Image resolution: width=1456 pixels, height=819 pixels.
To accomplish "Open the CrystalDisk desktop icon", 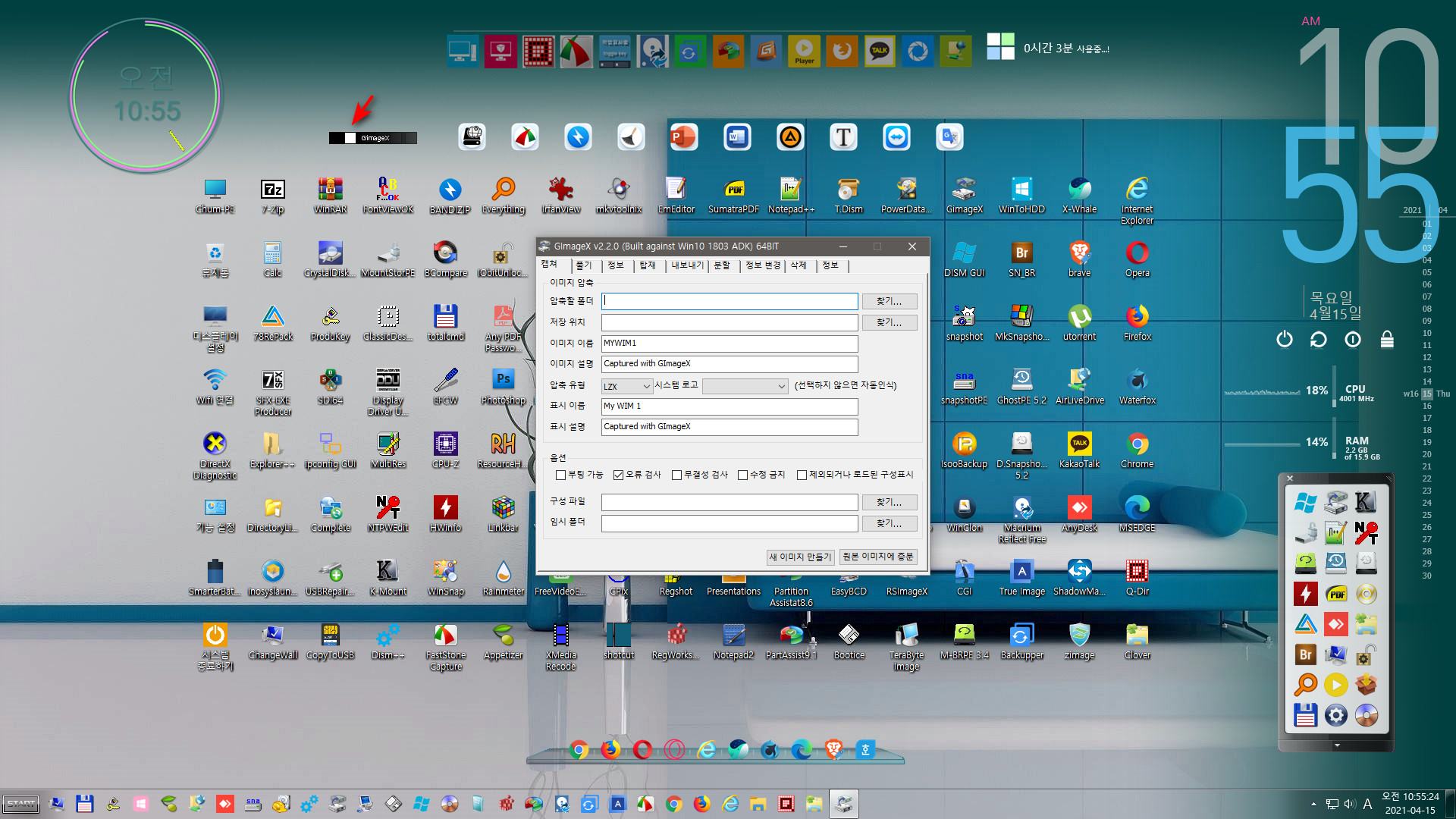I will [330, 259].
